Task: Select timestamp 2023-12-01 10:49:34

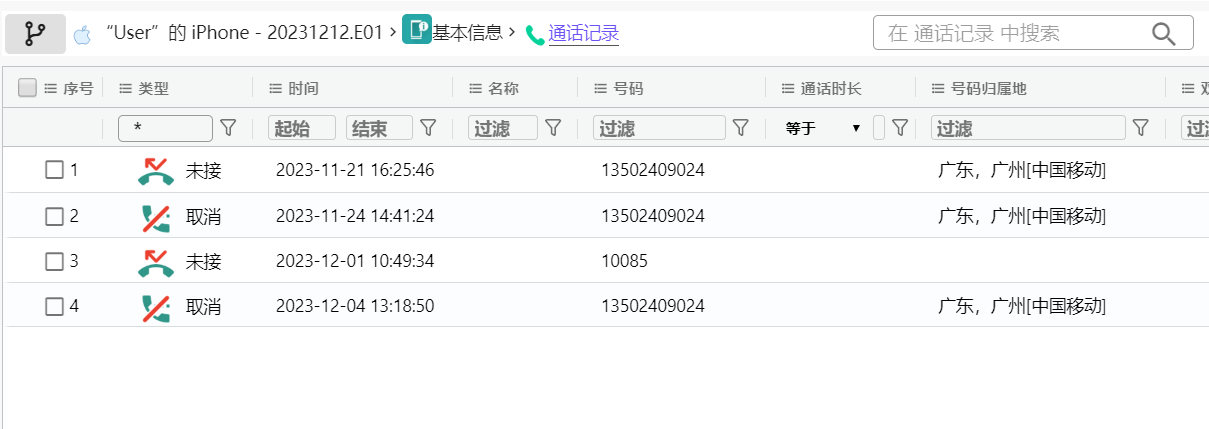Action: (355, 262)
